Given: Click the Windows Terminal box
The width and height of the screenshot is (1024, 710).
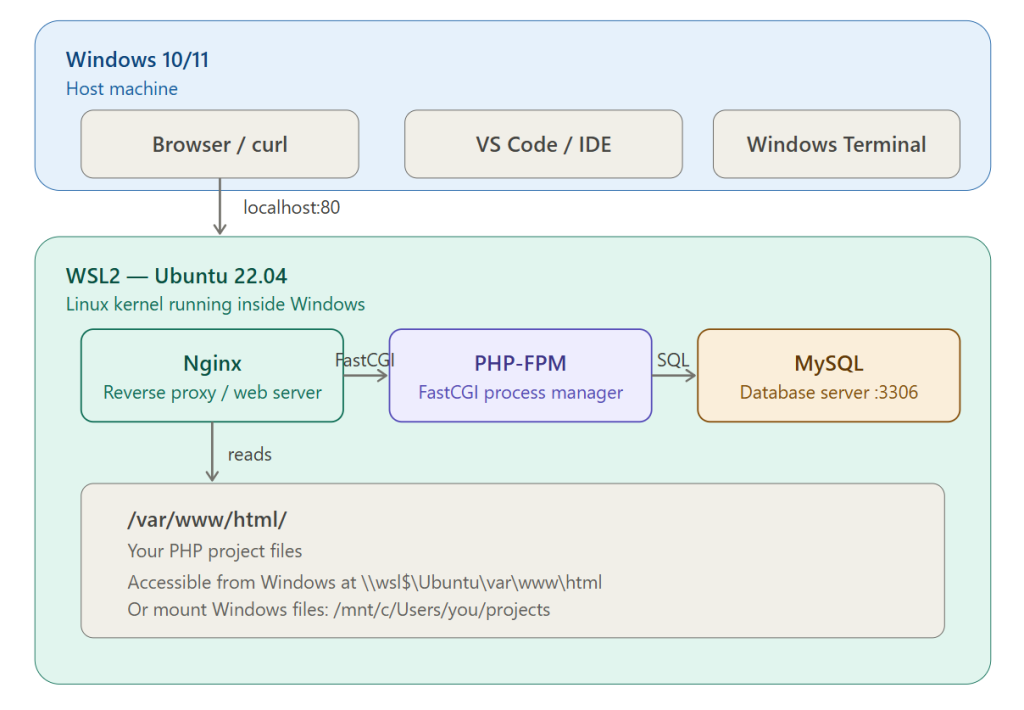Looking at the screenshot, I should click(836, 144).
